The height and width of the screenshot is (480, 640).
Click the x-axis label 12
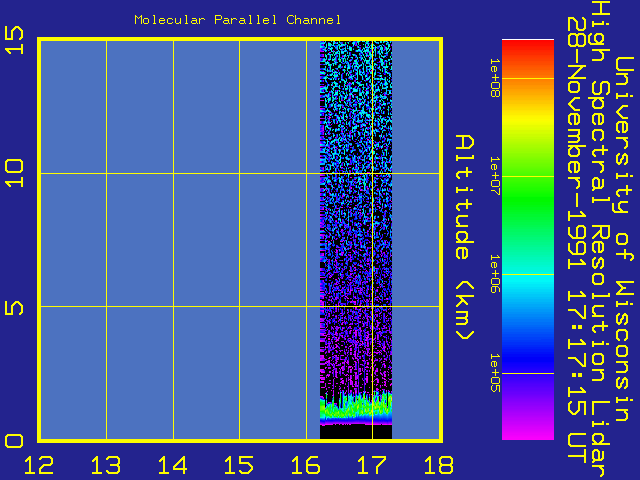pos(39,465)
